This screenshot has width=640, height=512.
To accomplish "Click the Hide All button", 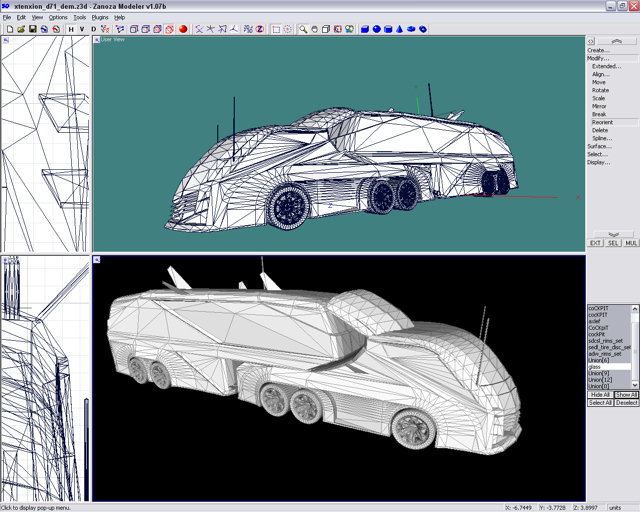I will [600, 395].
